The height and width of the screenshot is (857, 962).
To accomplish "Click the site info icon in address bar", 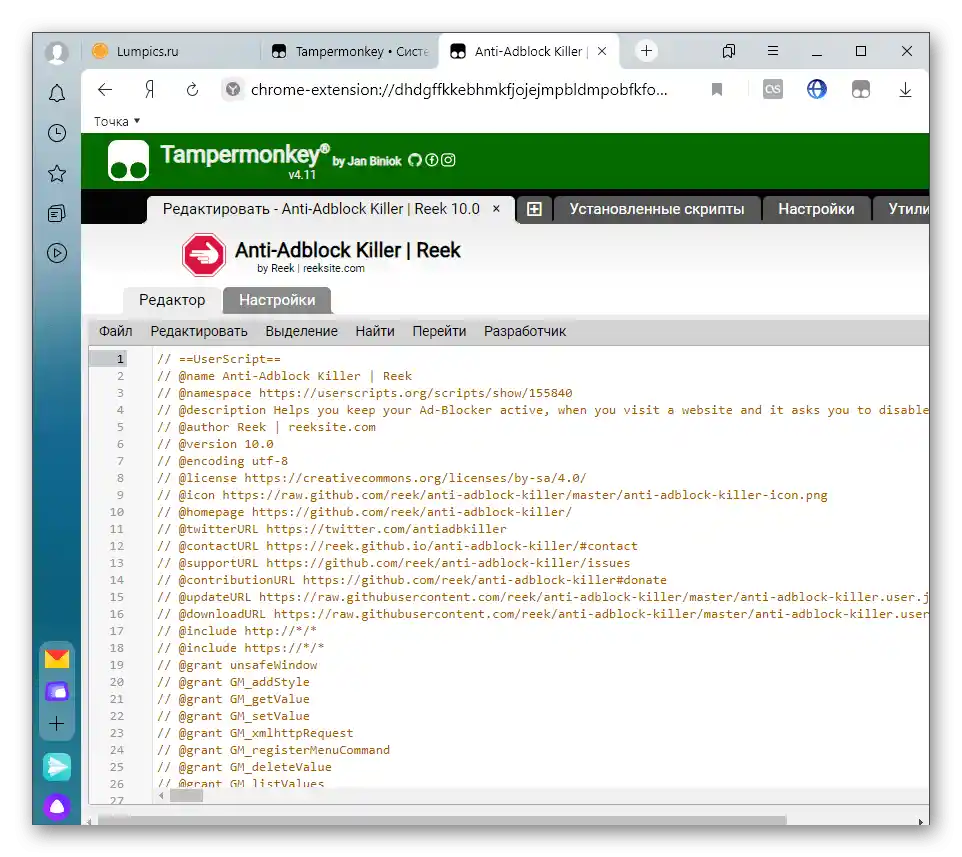I will pos(233,90).
